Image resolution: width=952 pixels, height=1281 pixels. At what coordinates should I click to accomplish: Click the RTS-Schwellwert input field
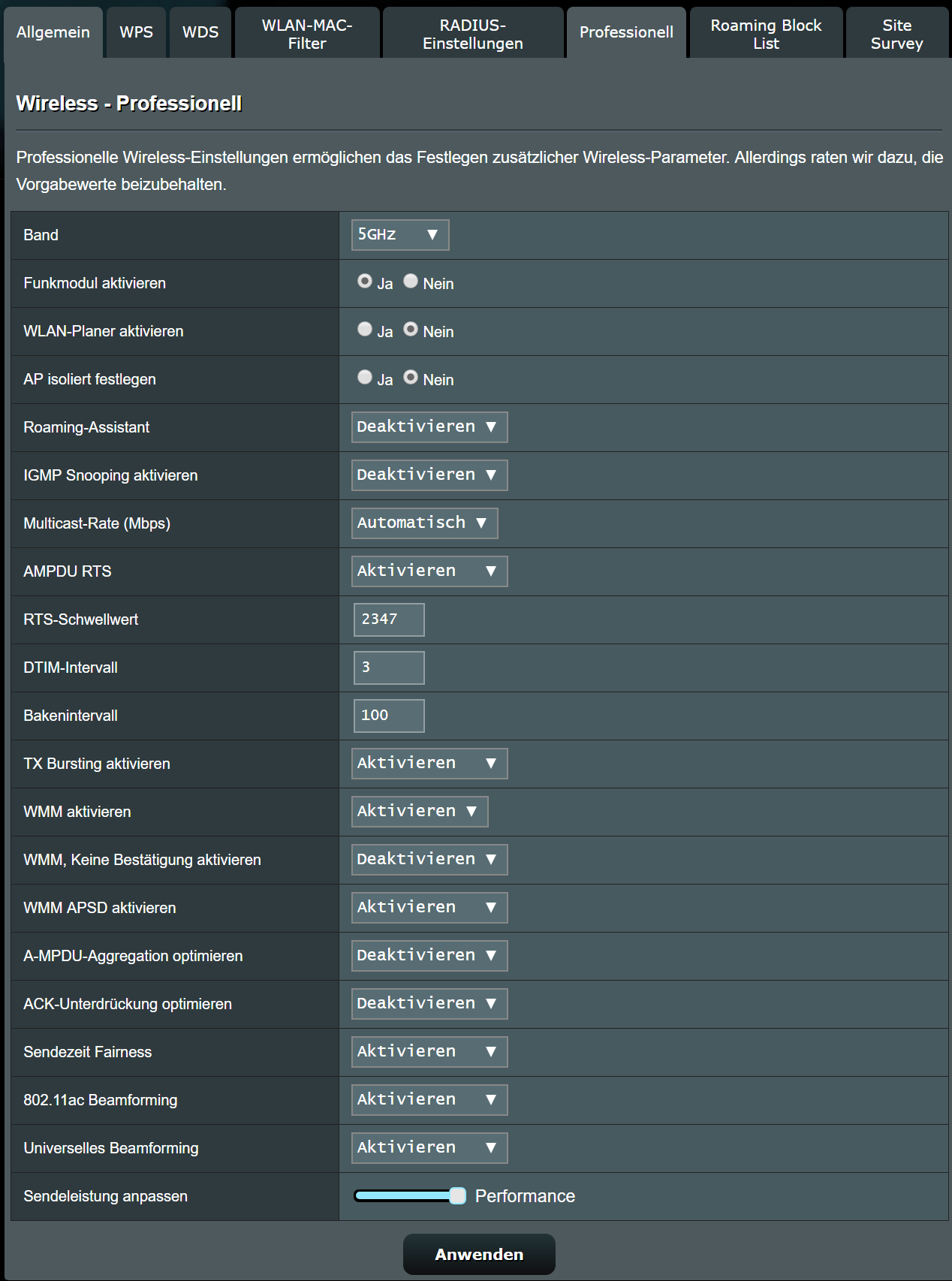389,619
